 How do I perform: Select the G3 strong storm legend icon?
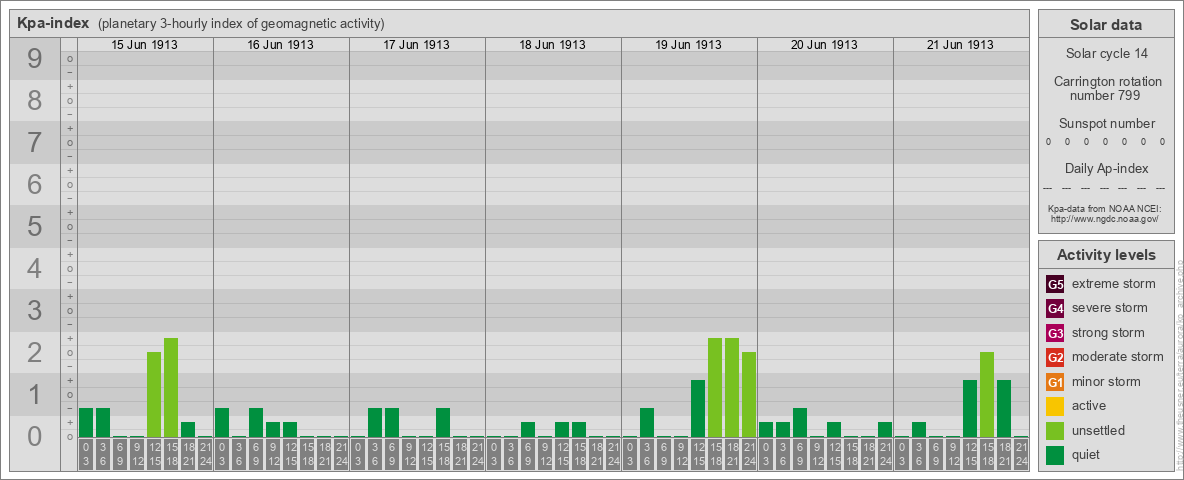pos(1055,333)
